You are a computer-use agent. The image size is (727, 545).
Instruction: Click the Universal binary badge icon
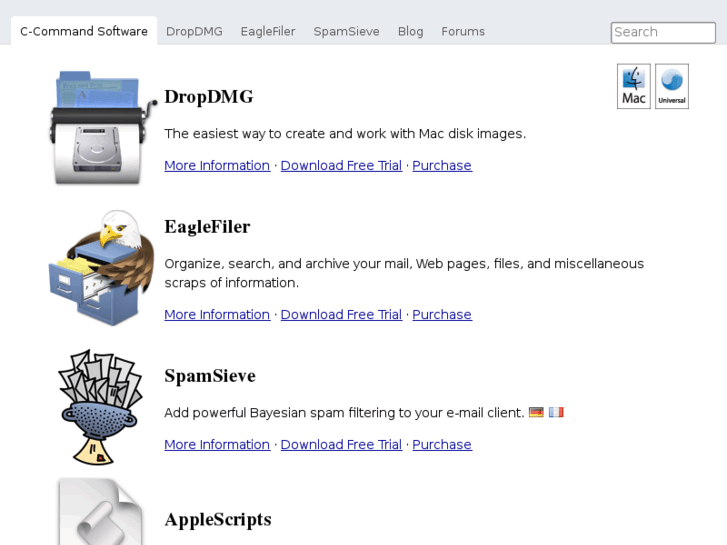tap(672, 86)
